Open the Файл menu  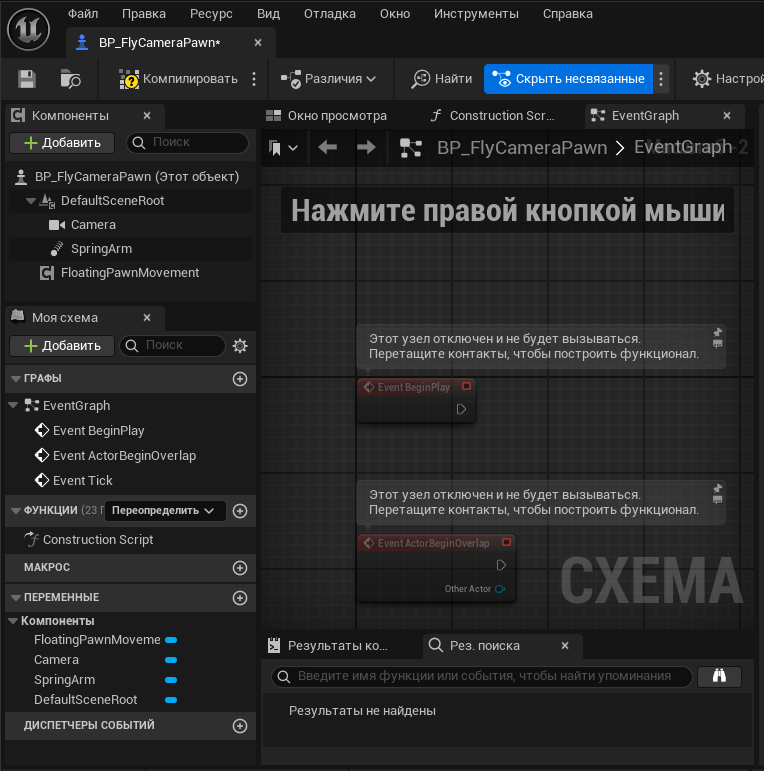83,14
